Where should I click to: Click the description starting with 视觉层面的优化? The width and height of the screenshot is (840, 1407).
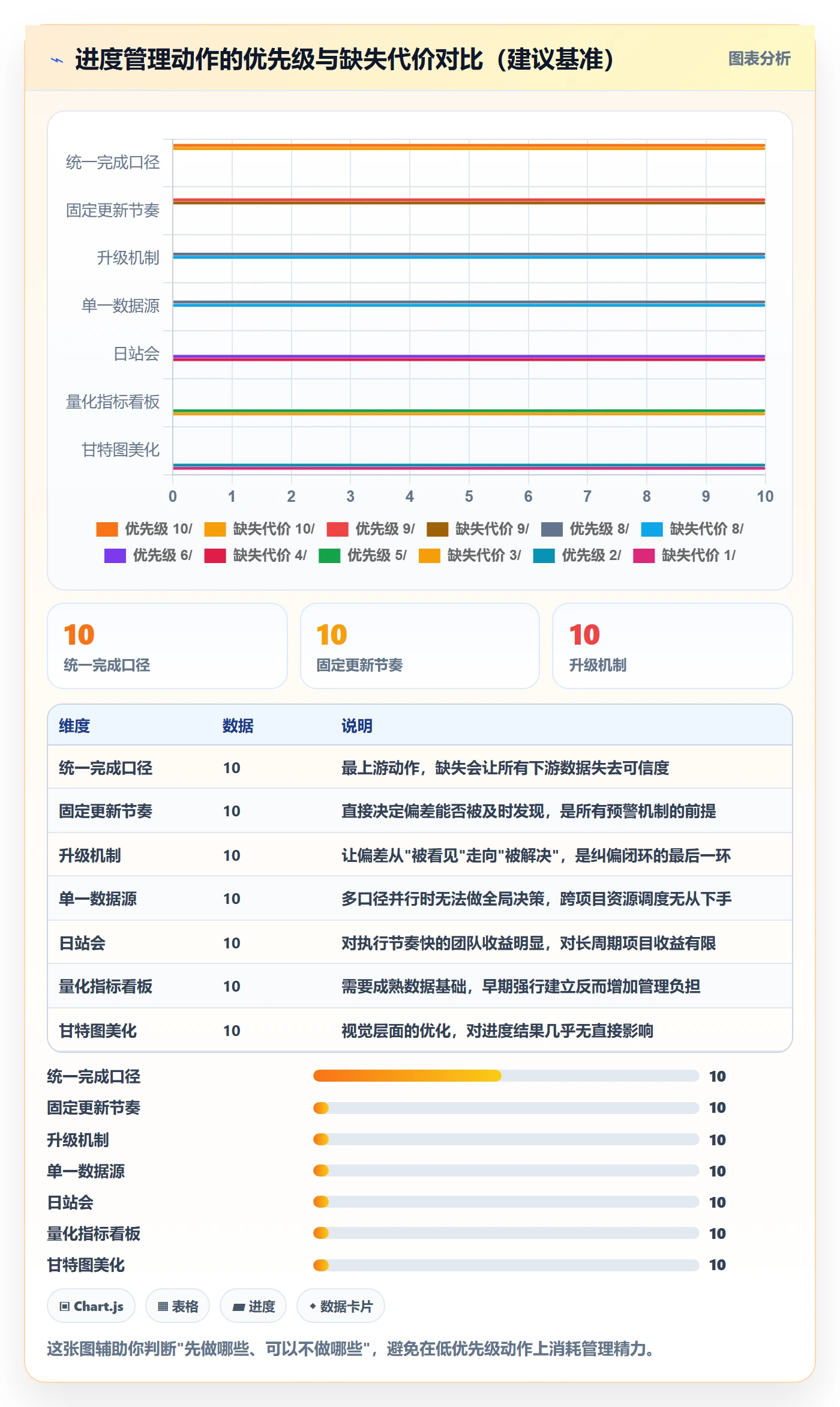(497, 1031)
